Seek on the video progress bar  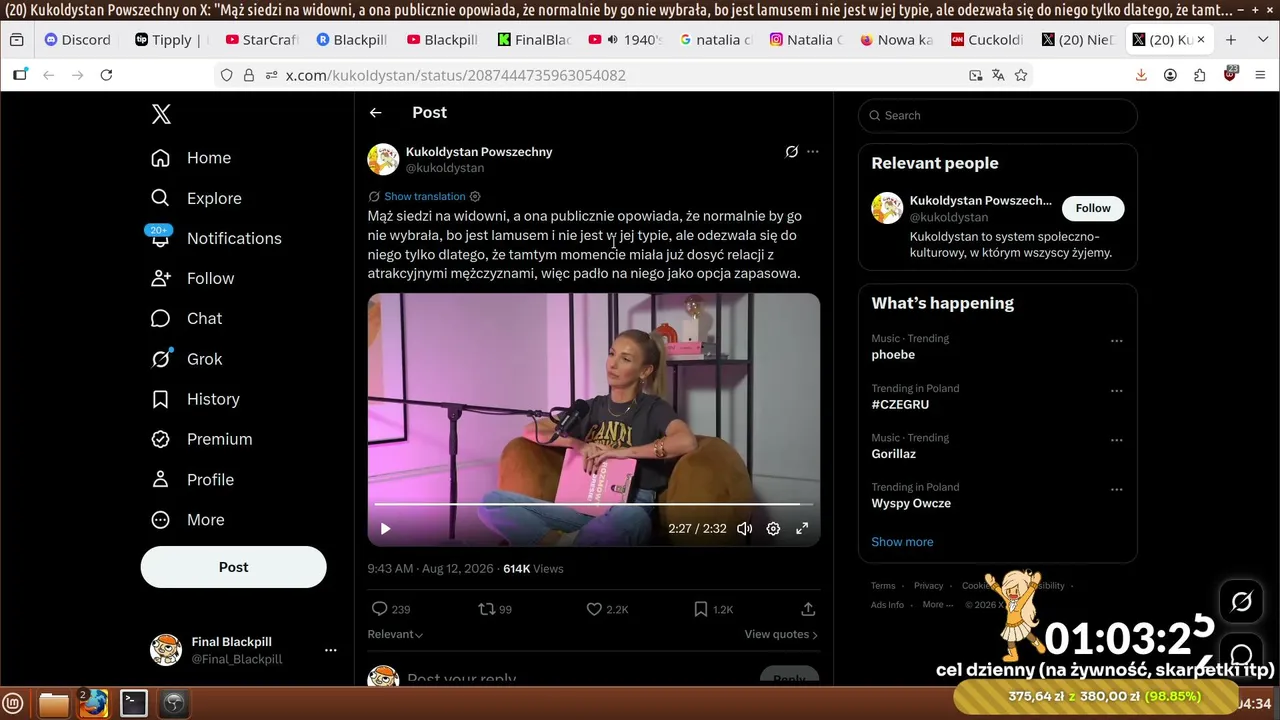[594, 505]
